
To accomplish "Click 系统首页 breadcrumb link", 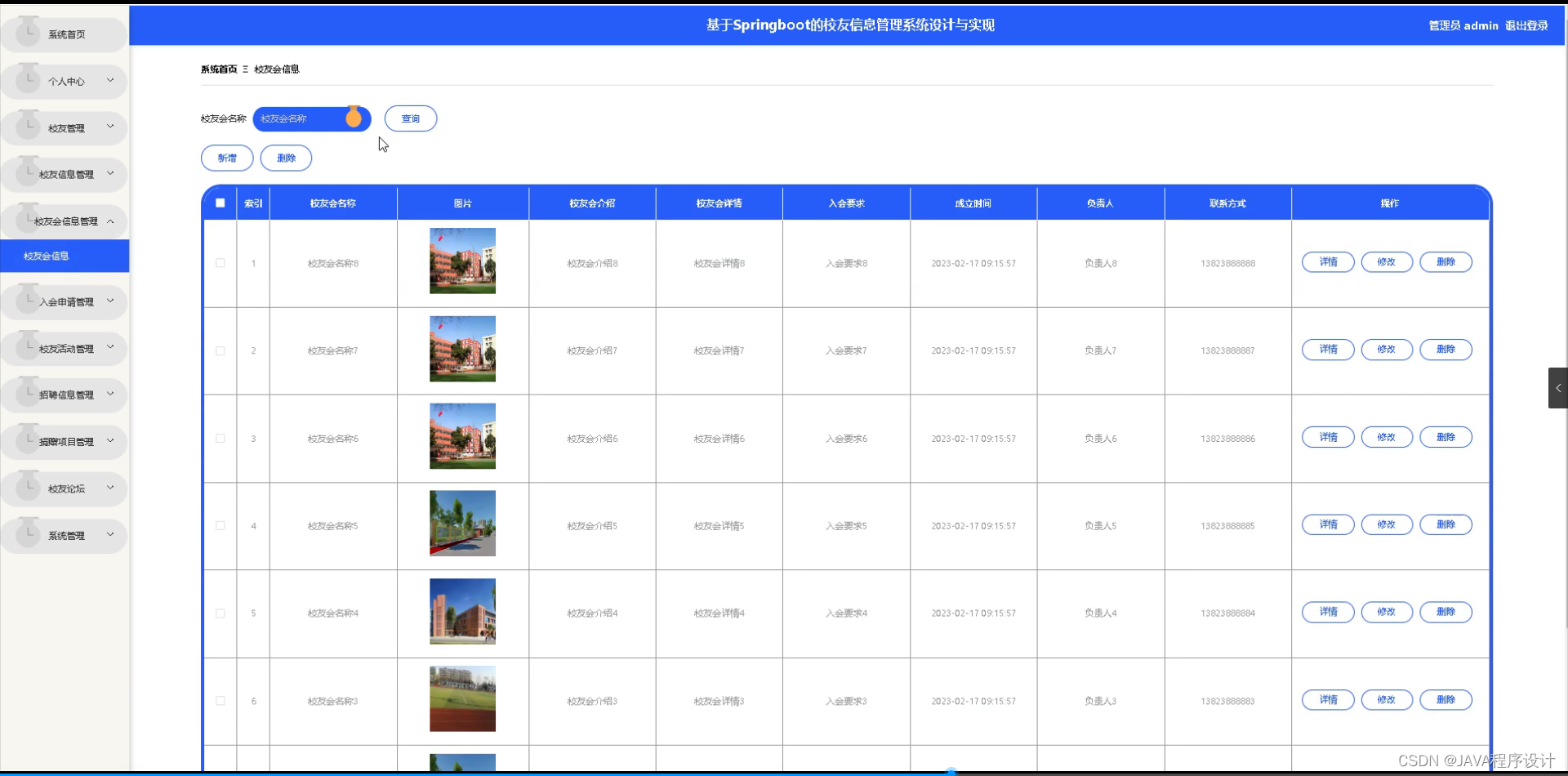I will tap(219, 69).
